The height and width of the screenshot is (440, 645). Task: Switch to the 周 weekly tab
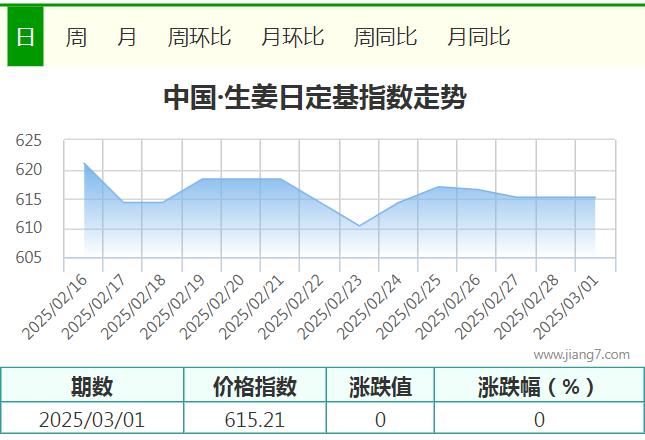pos(76,37)
